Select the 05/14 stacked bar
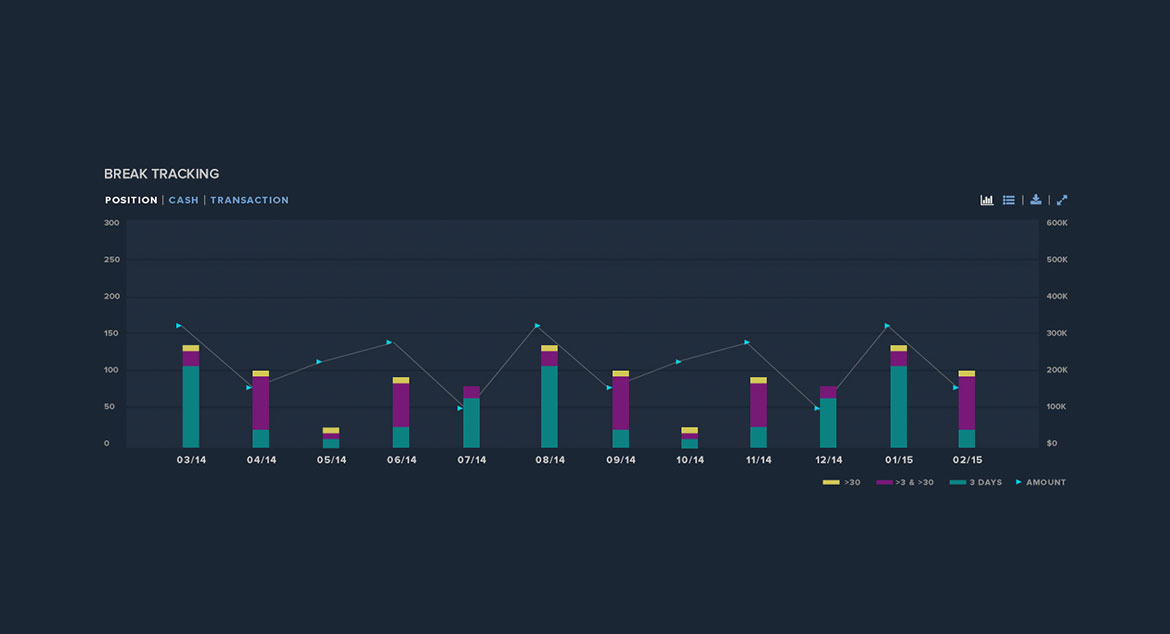 click(331, 439)
